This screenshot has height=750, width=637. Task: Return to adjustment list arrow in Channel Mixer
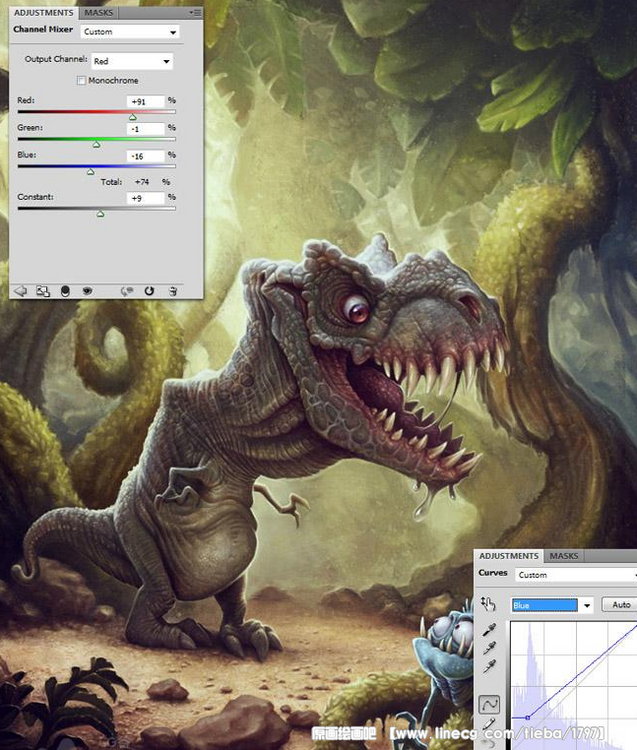[20, 291]
